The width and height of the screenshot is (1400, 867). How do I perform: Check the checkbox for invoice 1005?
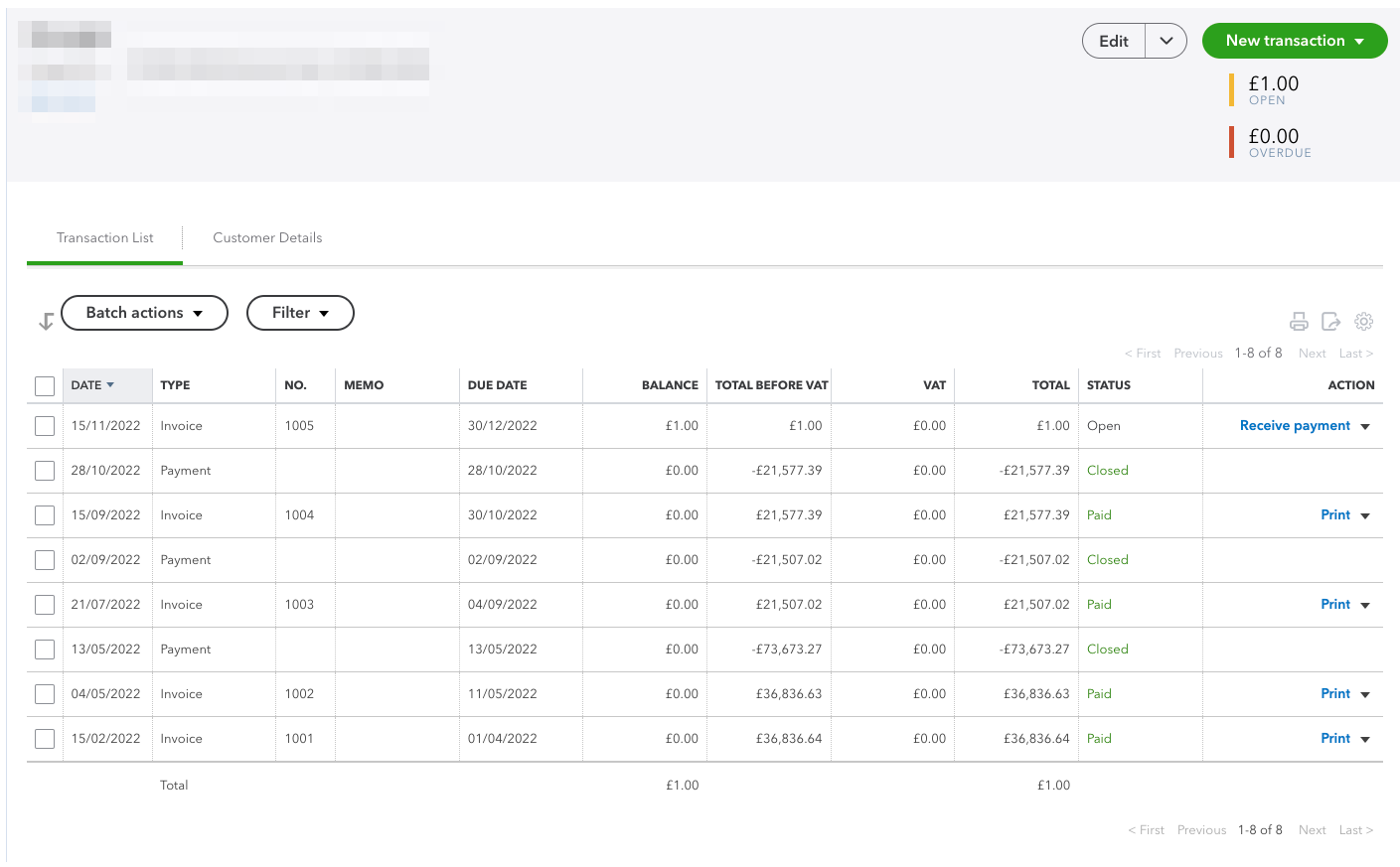[x=44, y=425]
